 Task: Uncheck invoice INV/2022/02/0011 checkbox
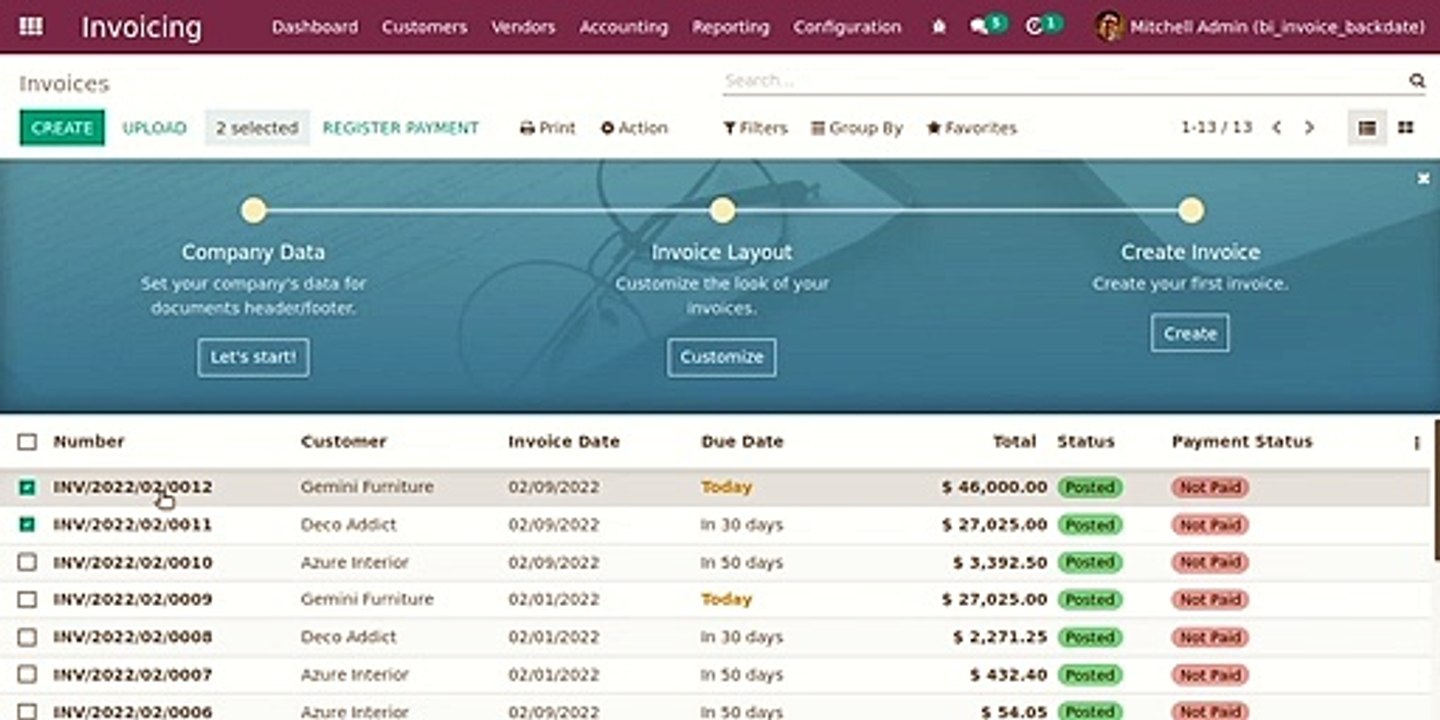27,525
